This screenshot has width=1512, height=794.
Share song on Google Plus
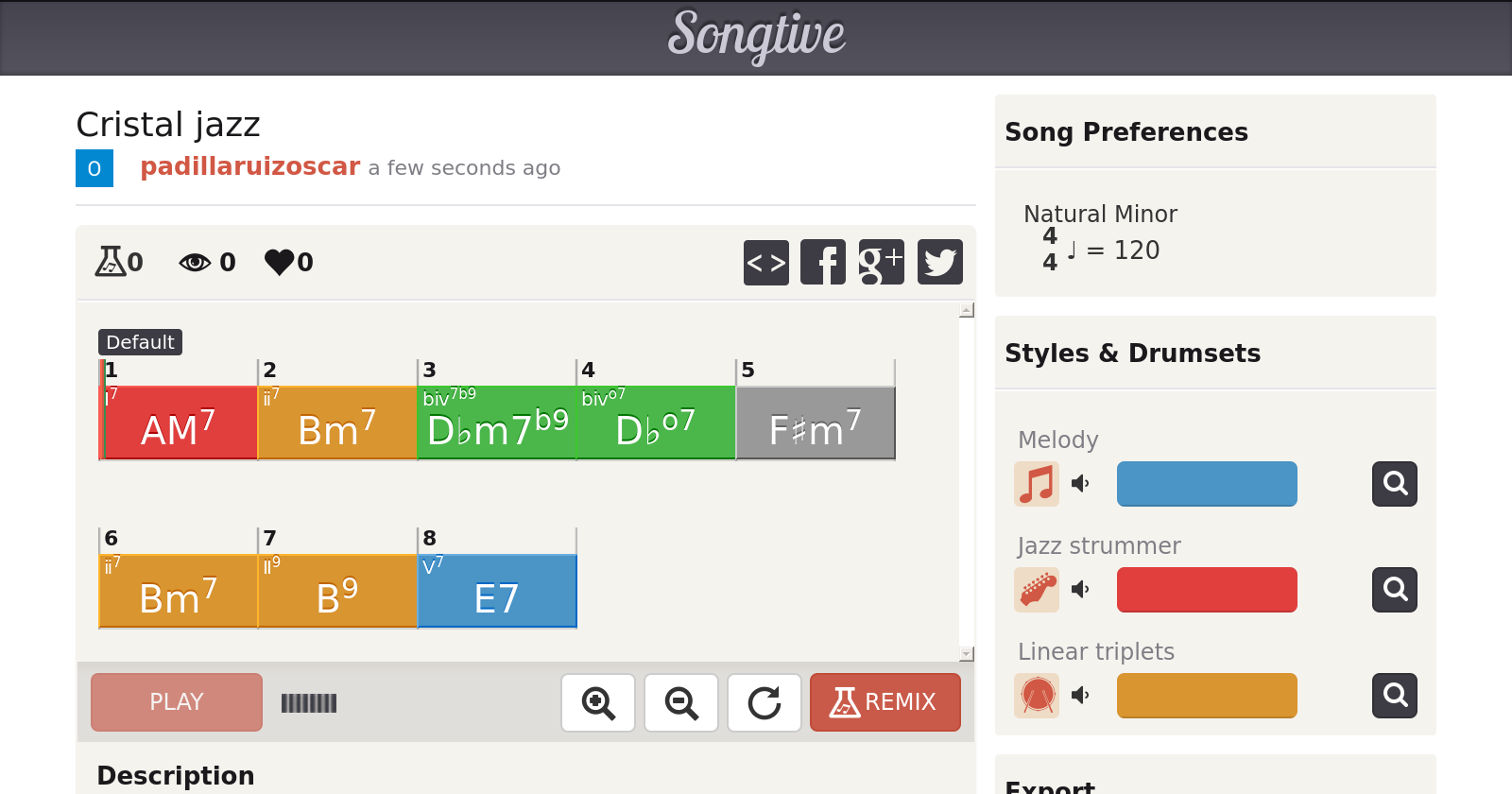coord(881,262)
